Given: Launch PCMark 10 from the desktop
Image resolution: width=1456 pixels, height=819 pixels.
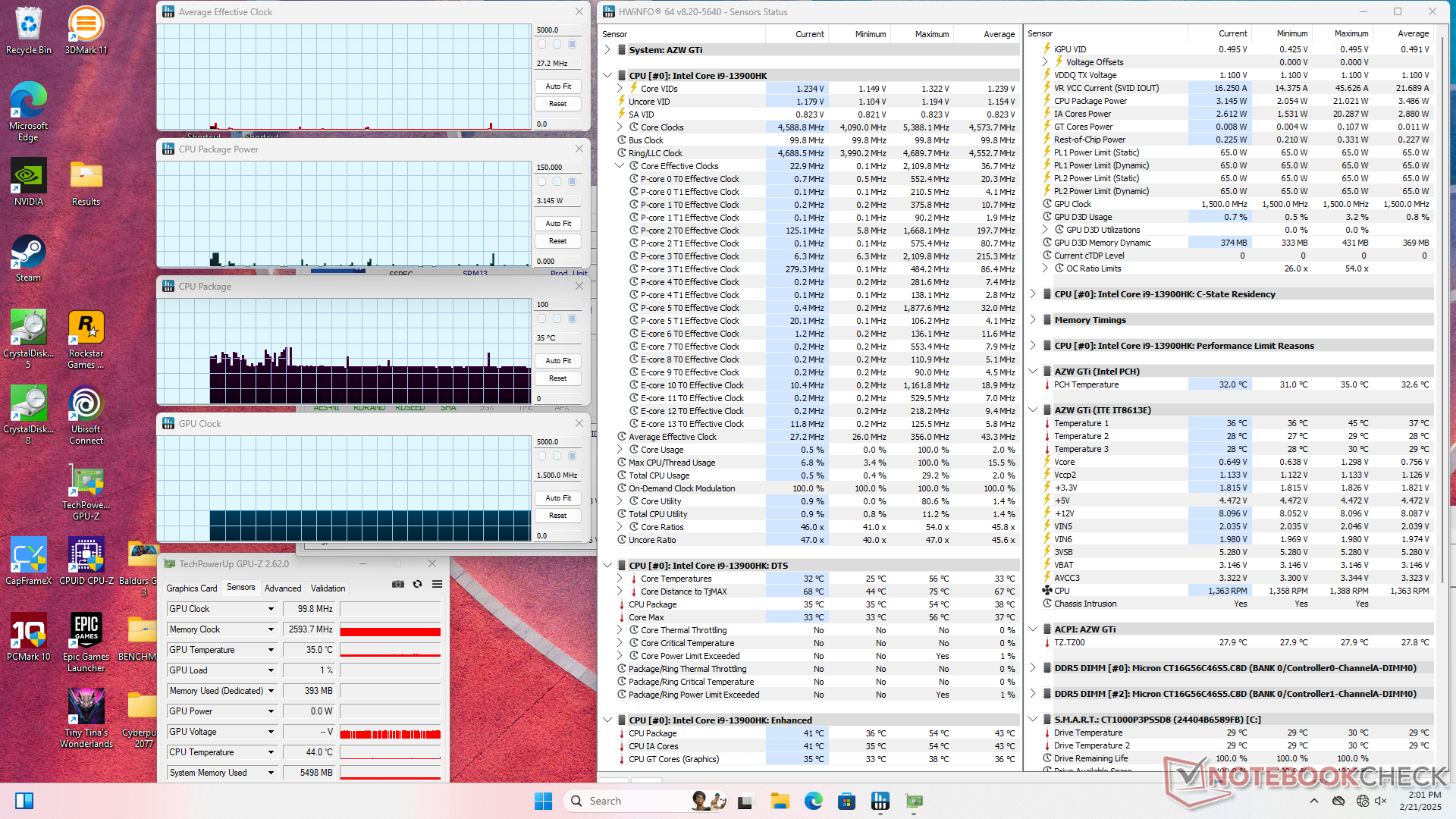Looking at the screenshot, I should [x=29, y=637].
